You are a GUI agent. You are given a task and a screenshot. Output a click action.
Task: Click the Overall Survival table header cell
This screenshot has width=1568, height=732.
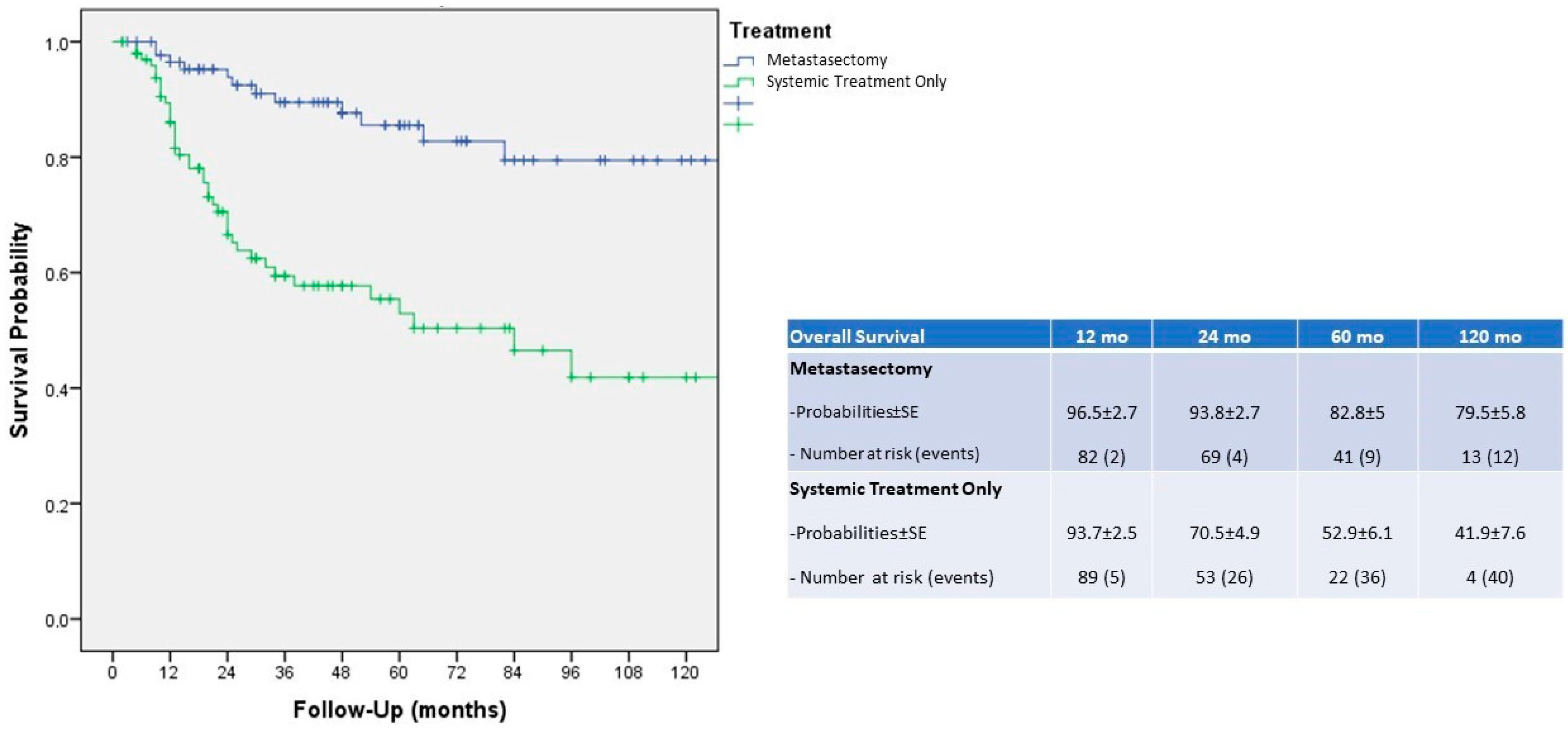(856, 336)
